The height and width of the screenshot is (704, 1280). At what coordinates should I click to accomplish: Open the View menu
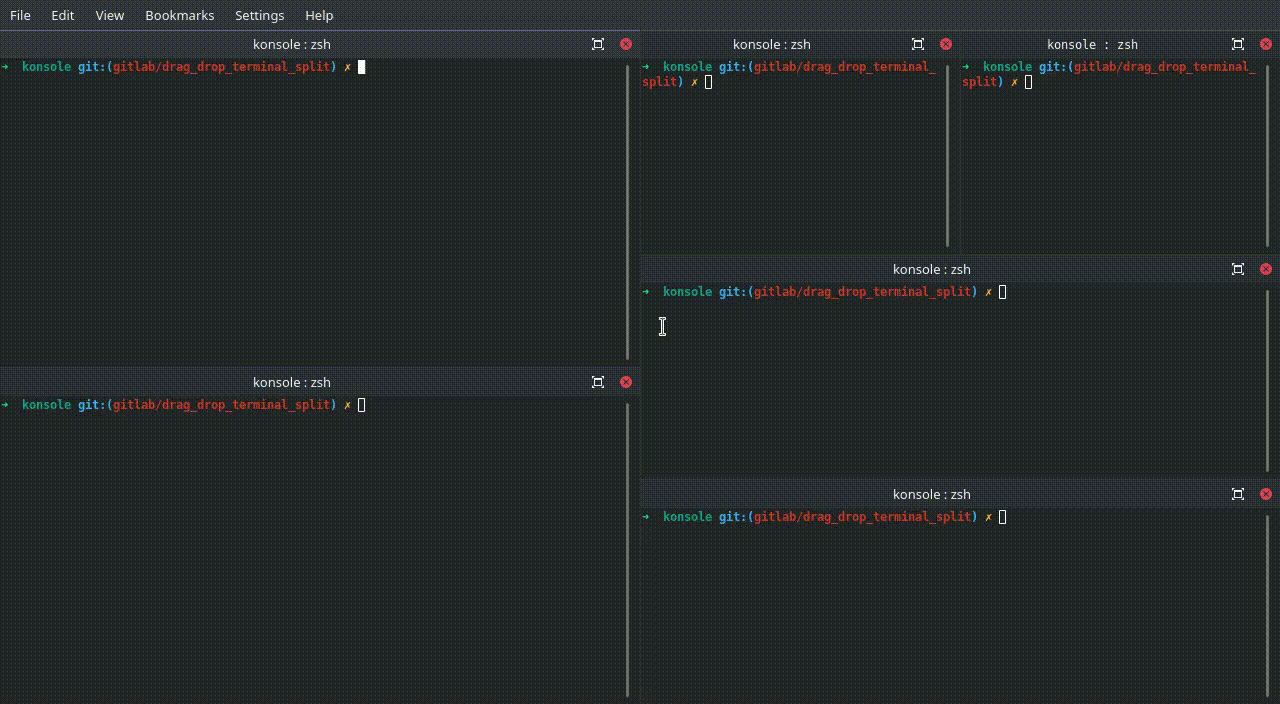click(110, 15)
